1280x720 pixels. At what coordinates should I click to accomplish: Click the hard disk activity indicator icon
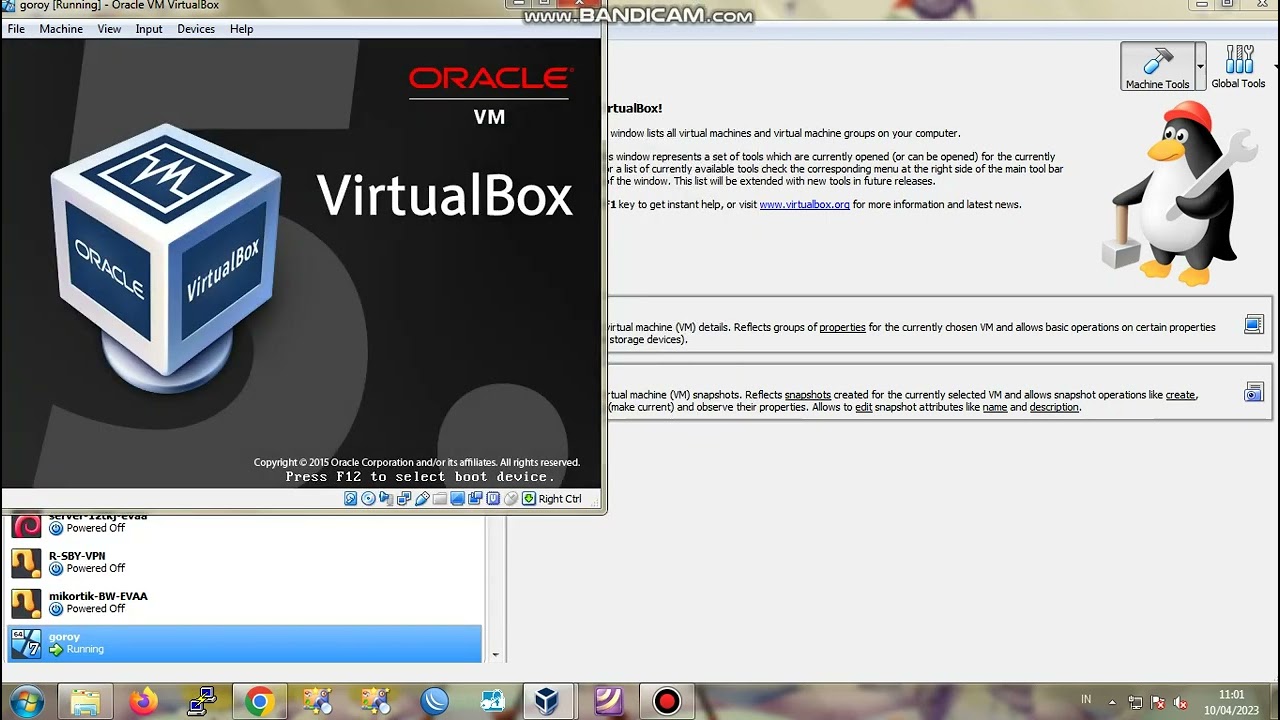351,498
